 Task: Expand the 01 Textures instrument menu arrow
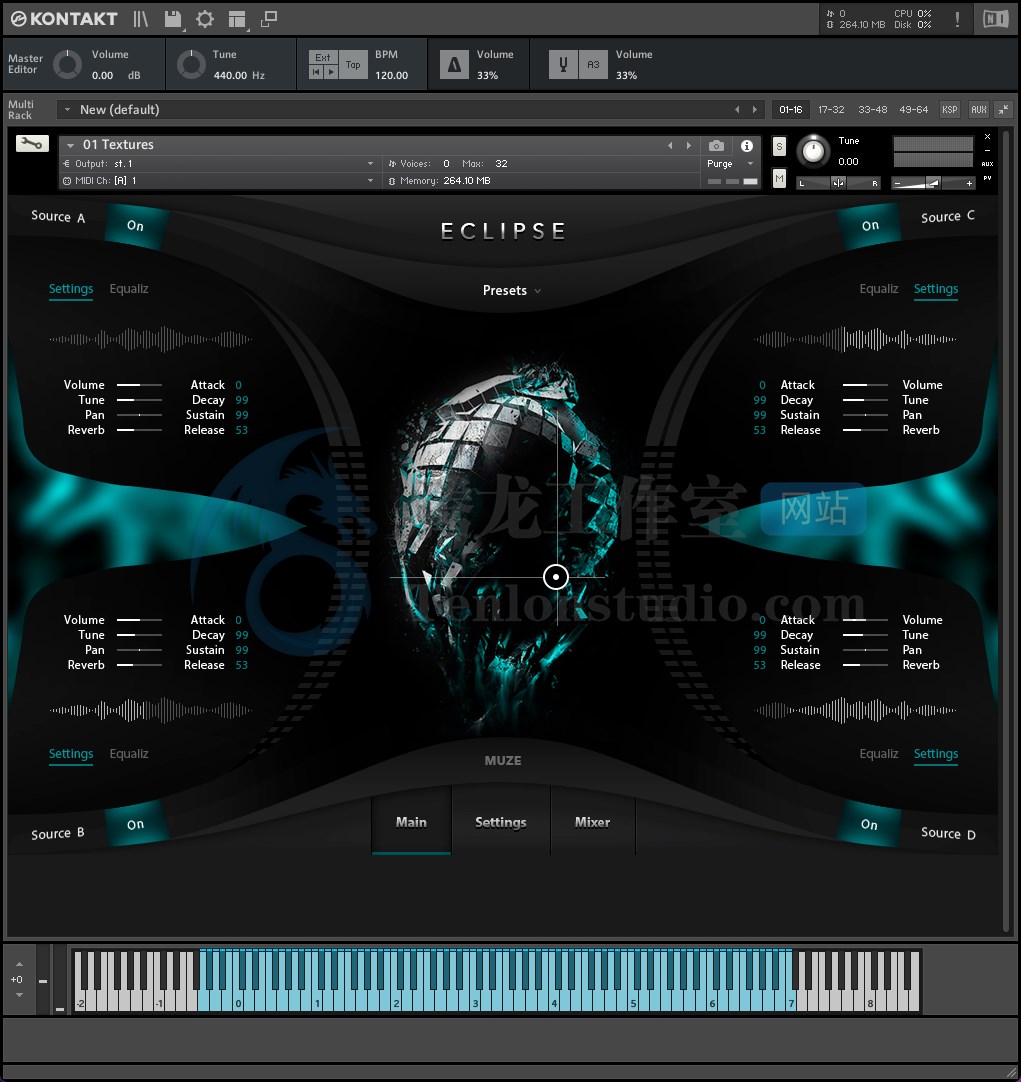[x=70, y=145]
